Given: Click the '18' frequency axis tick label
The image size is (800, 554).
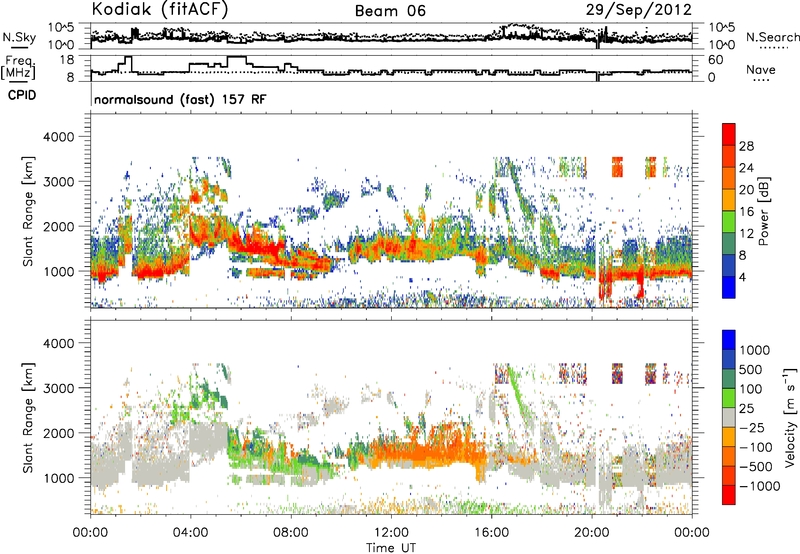Looking at the screenshot, I should click(67, 60).
